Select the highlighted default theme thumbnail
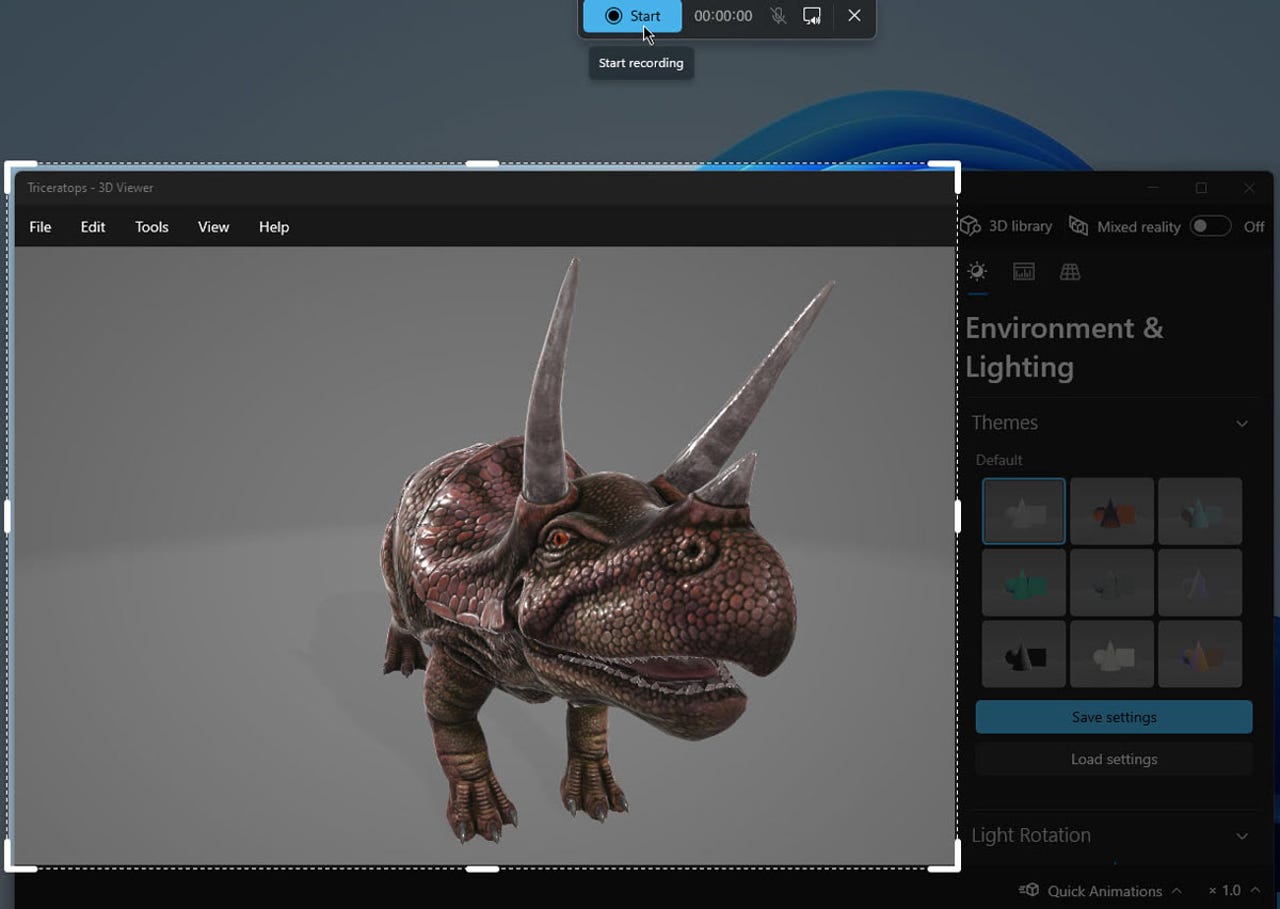Image resolution: width=1280 pixels, height=909 pixels. pos(1024,511)
